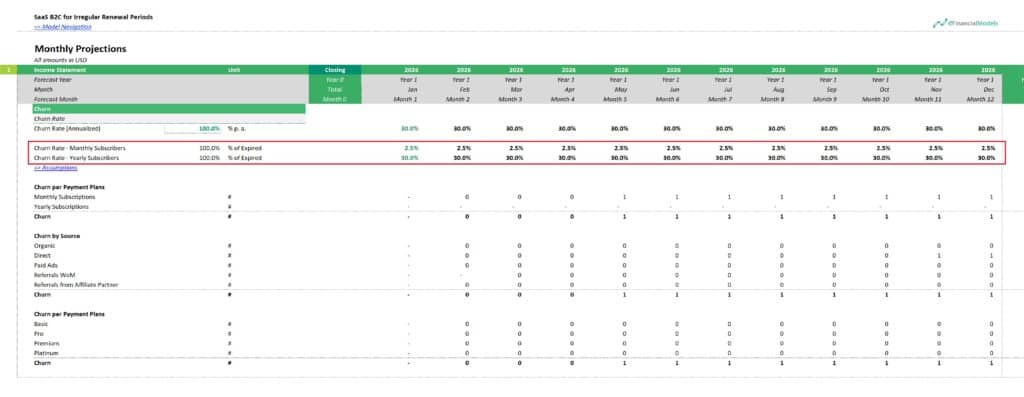Click the Basic plan row label
Viewport: 1024px width, 397px height.
point(40,324)
